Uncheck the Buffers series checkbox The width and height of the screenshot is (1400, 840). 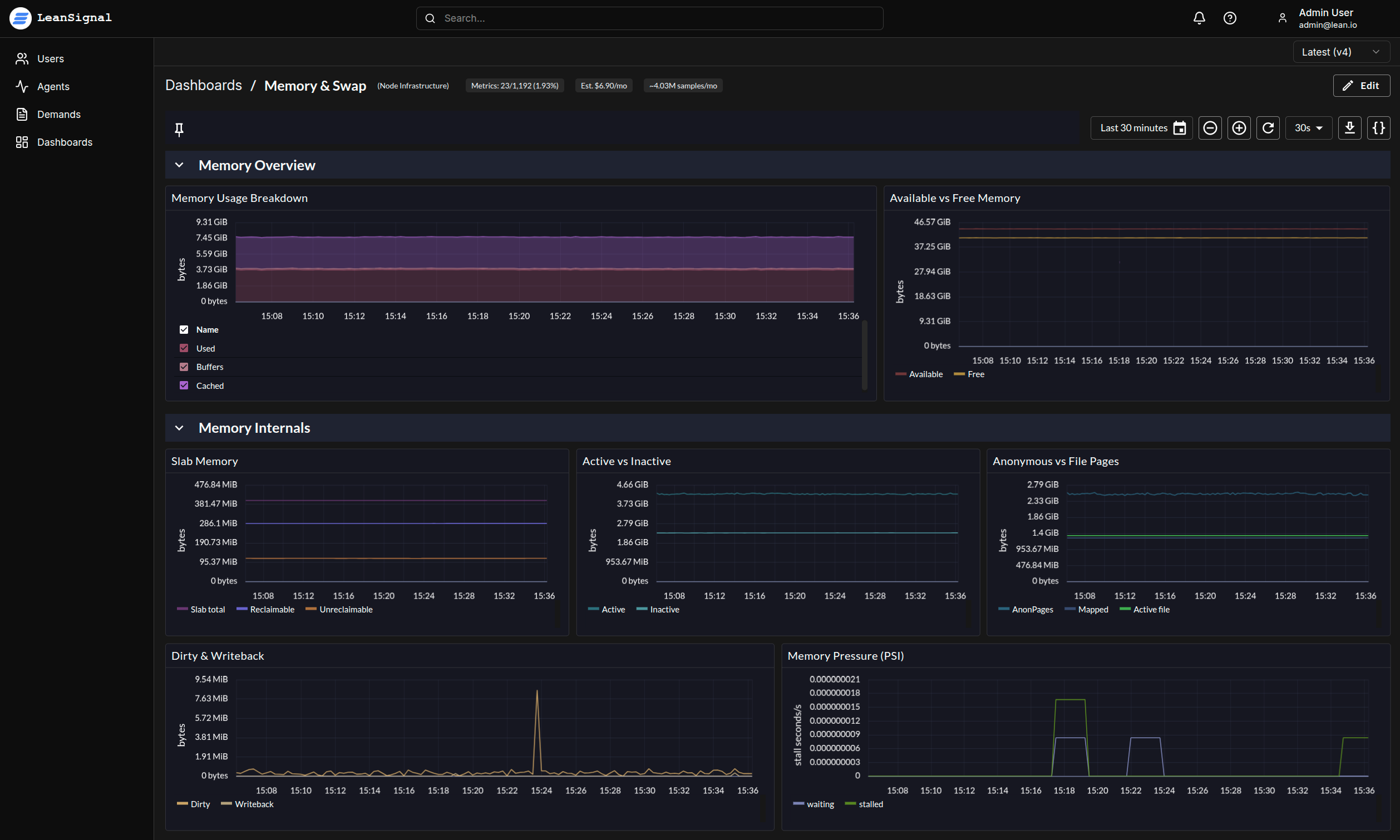tap(184, 367)
